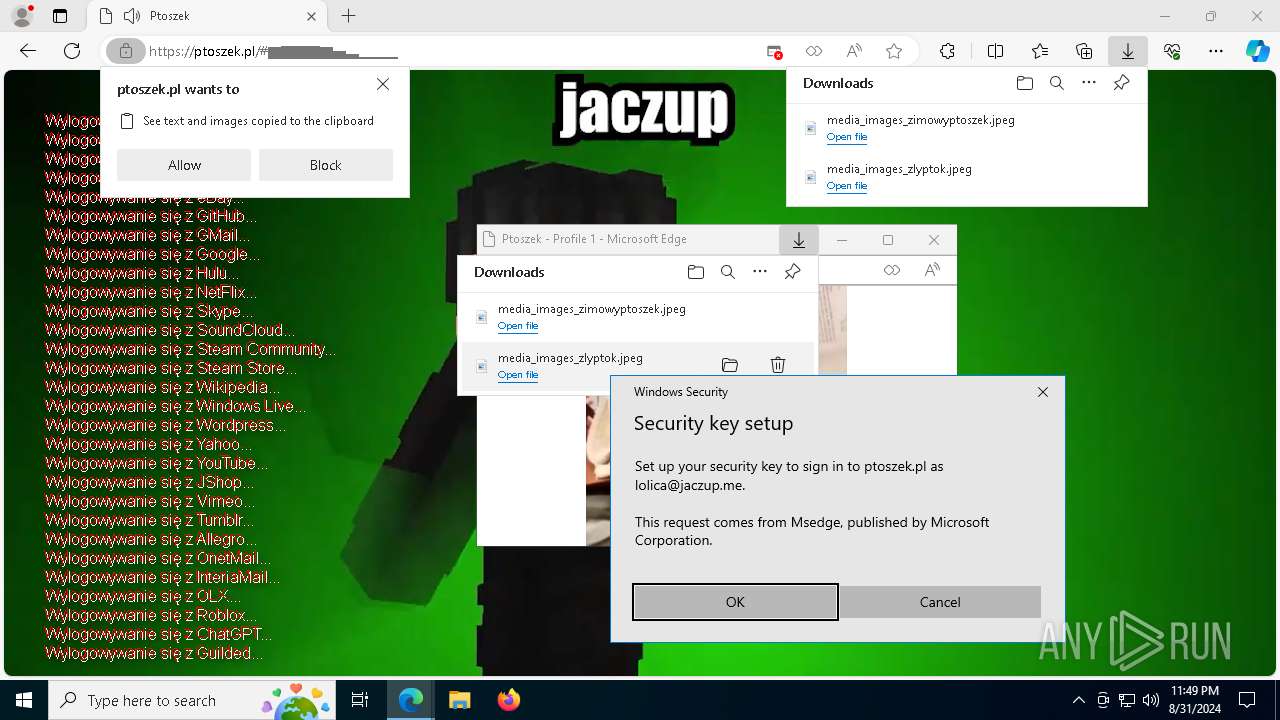Click Downloads button in popup Edge window

pyautogui.click(x=799, y=240)
